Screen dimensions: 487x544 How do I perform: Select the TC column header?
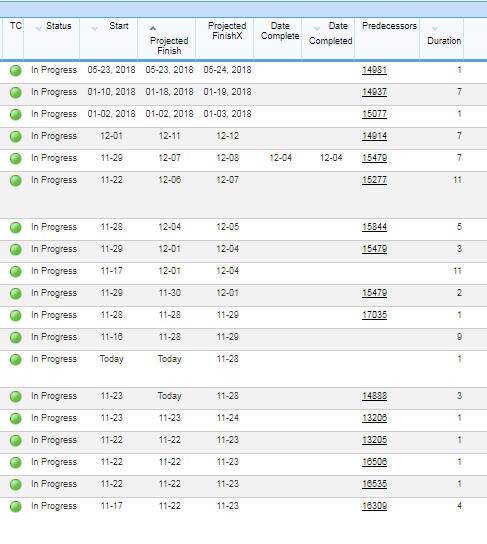[x=16, y=26]
